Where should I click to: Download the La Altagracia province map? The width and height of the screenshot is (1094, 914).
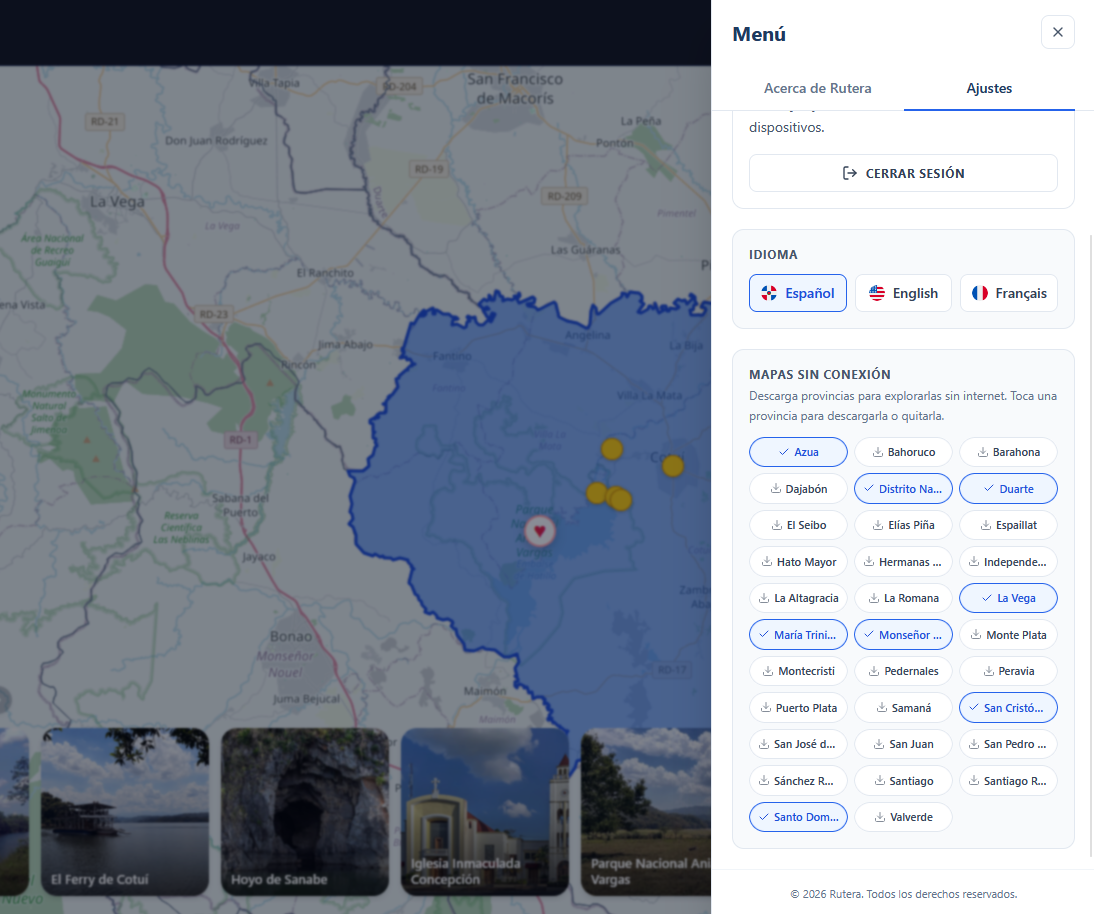point(798,598)
